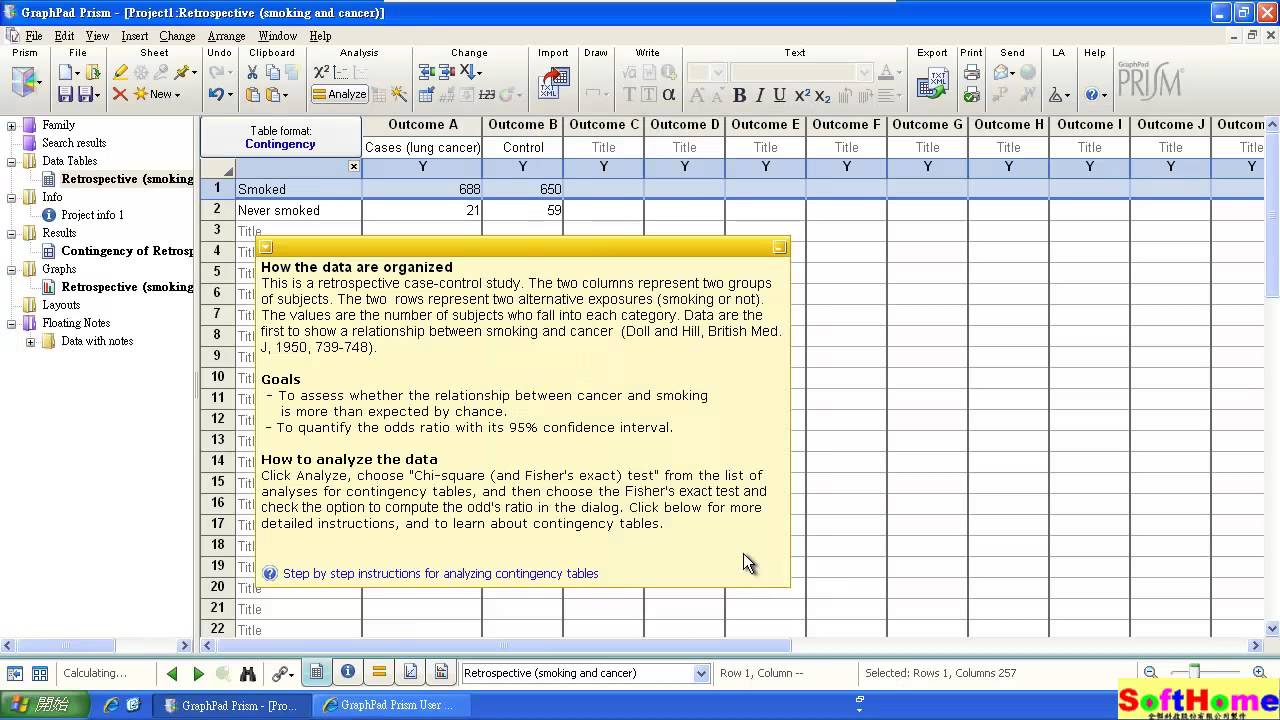Click the data table sheet icon in status bar
1280x720 pixels.
click(x=316, y=673)
